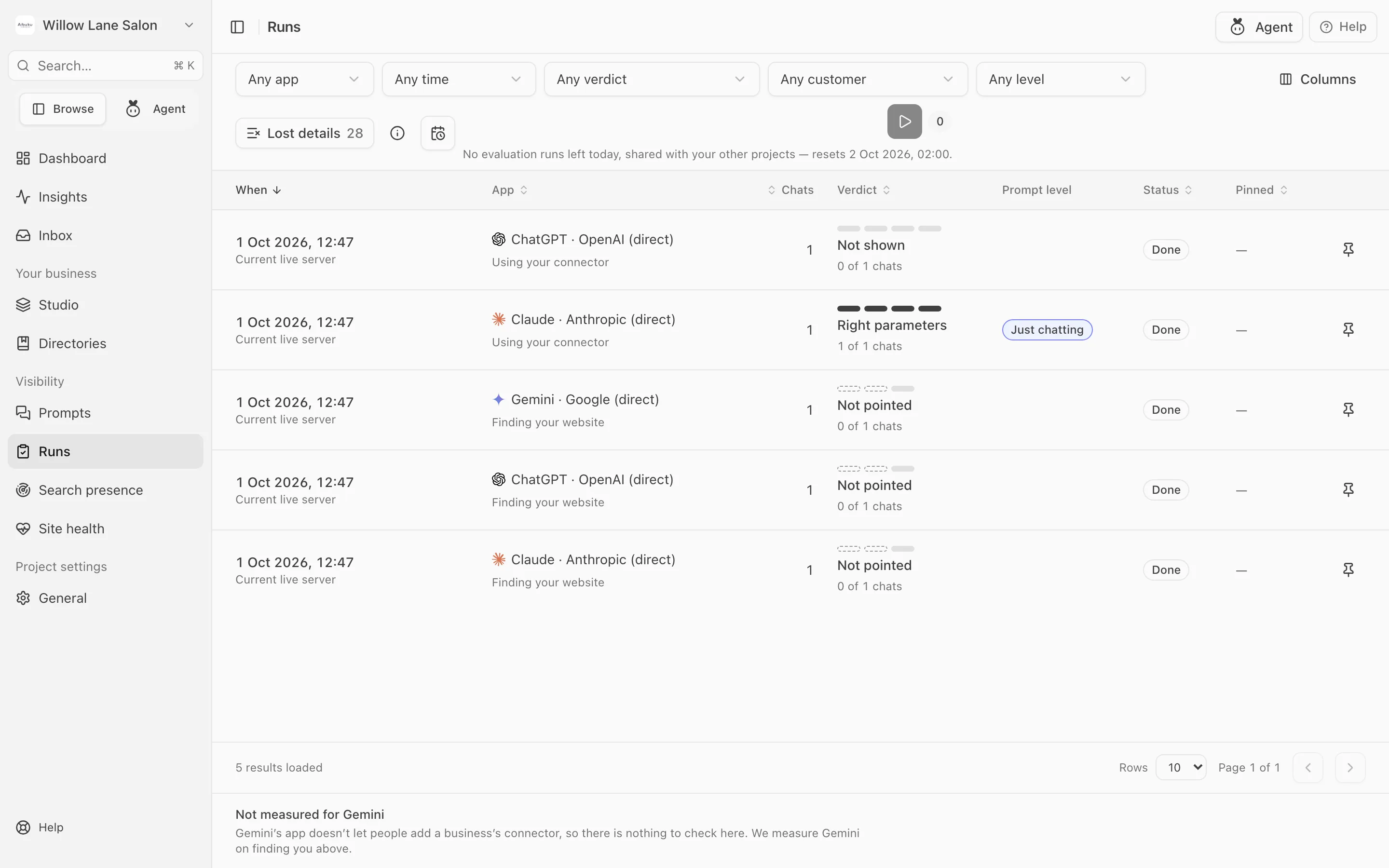Screen dimensions: 1389x868
Task: Click the Just chatting prompt level badge
Action: point(1047,329)
